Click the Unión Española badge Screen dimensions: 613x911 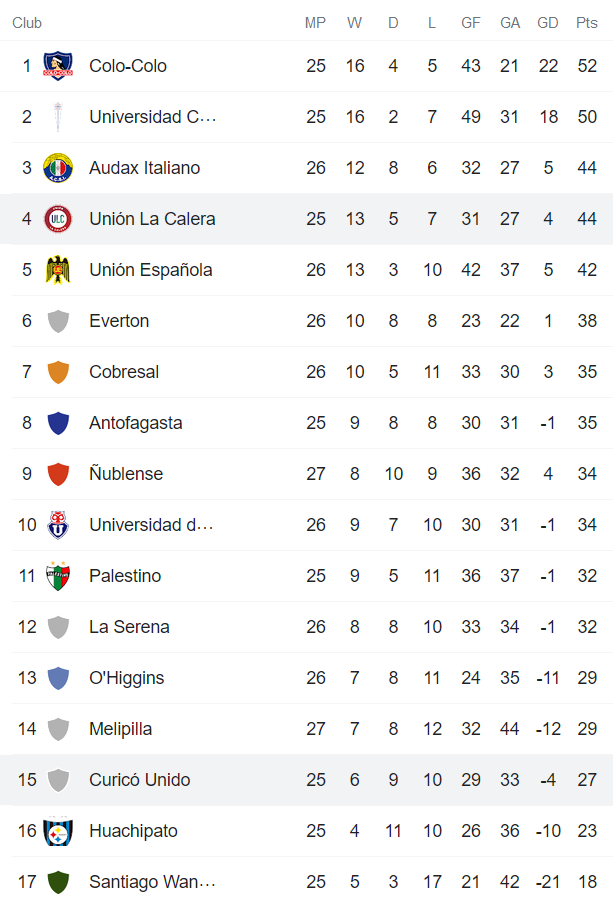(58, 269)
